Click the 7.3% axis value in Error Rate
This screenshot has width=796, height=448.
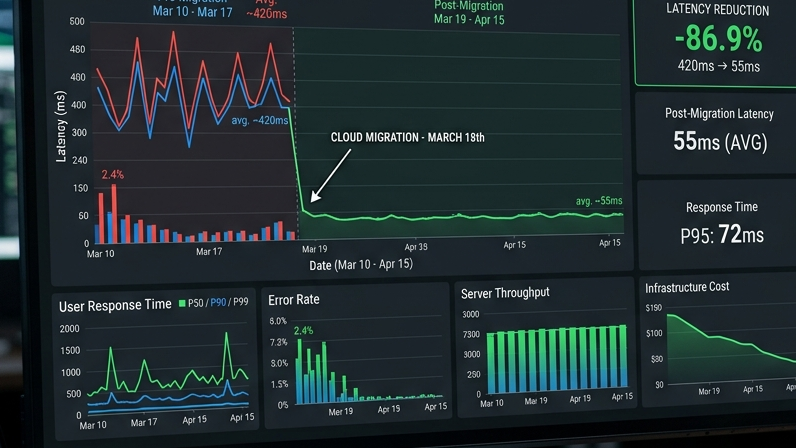coord(279,342)
